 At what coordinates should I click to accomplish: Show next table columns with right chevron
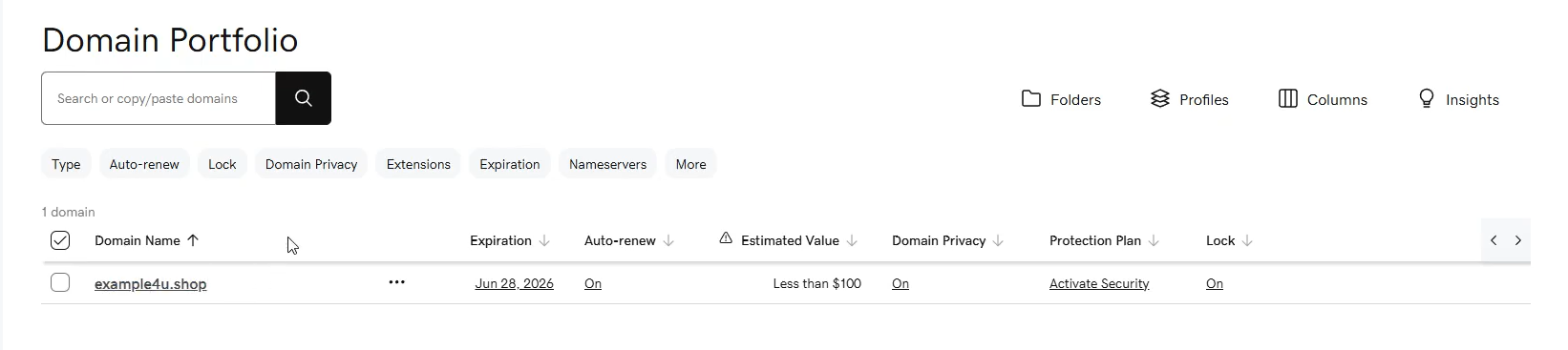(1518, 240)
